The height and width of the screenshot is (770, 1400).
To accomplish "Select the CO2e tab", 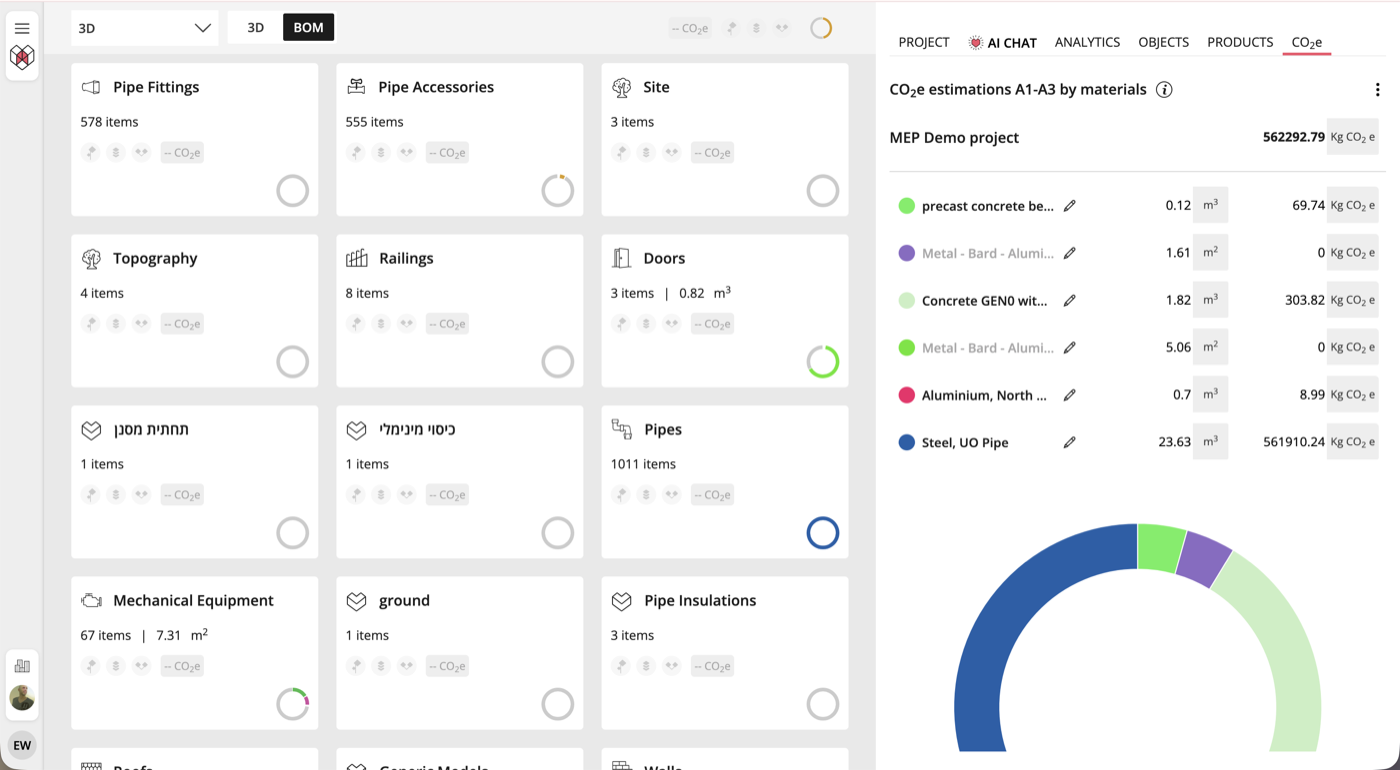I will pos(1307,42).
